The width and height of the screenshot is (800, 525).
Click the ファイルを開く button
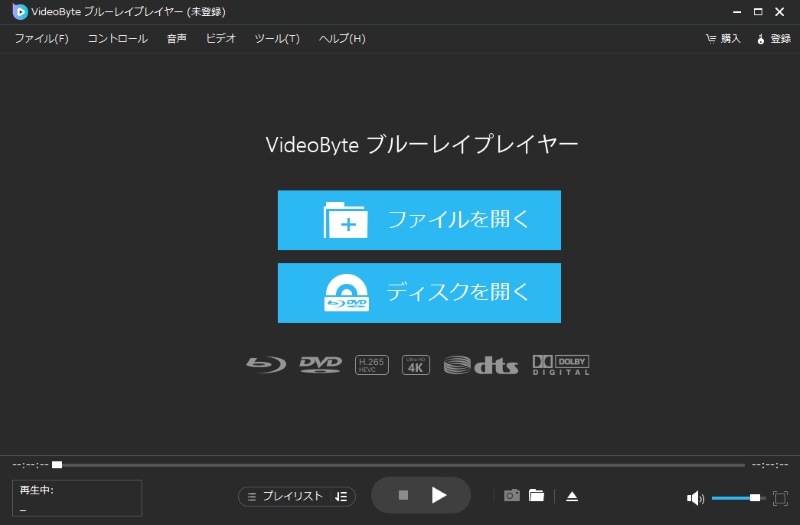tap(419, 220)
